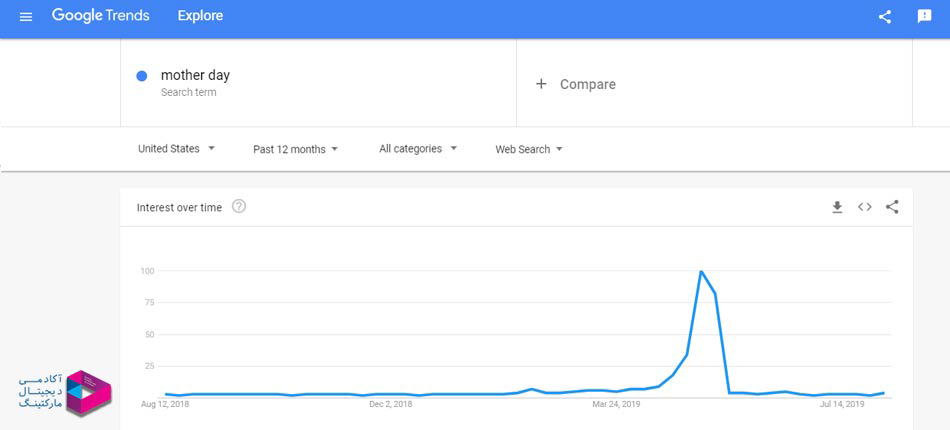Edit the 'mother day' search term

pos(196,76)
